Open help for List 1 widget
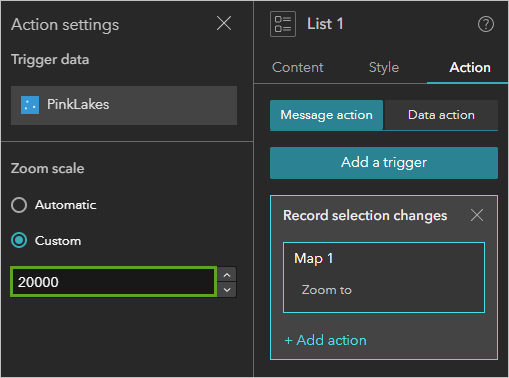509x378 pixels. click(486, 24)
